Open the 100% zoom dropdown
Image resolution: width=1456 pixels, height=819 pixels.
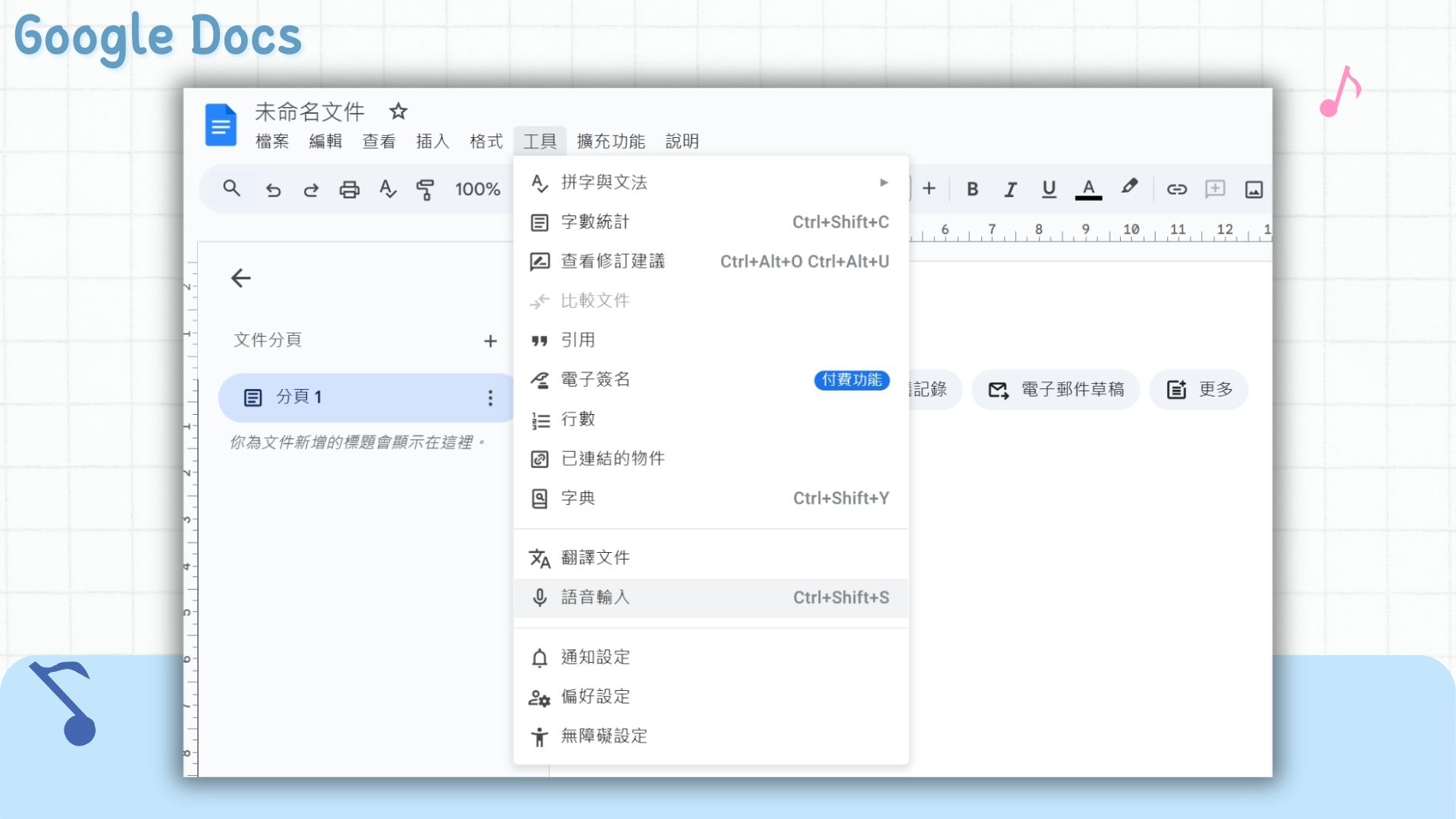tap(478, 190)
